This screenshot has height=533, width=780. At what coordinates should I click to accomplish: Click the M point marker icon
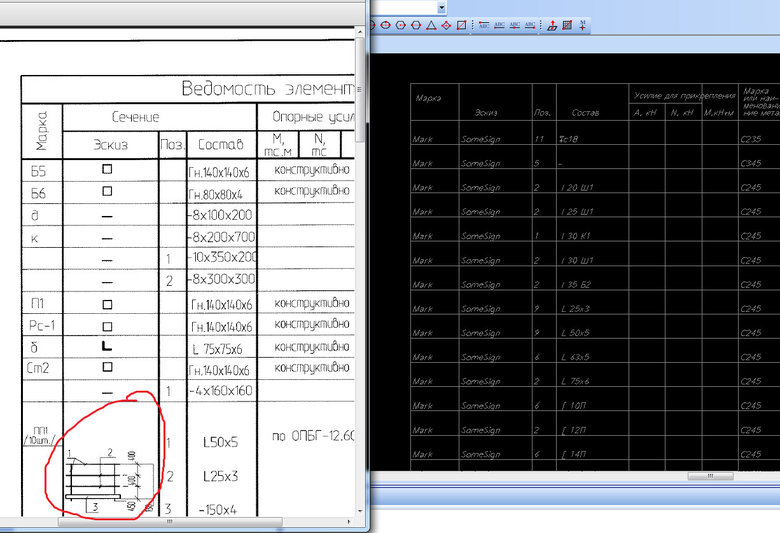583,25
